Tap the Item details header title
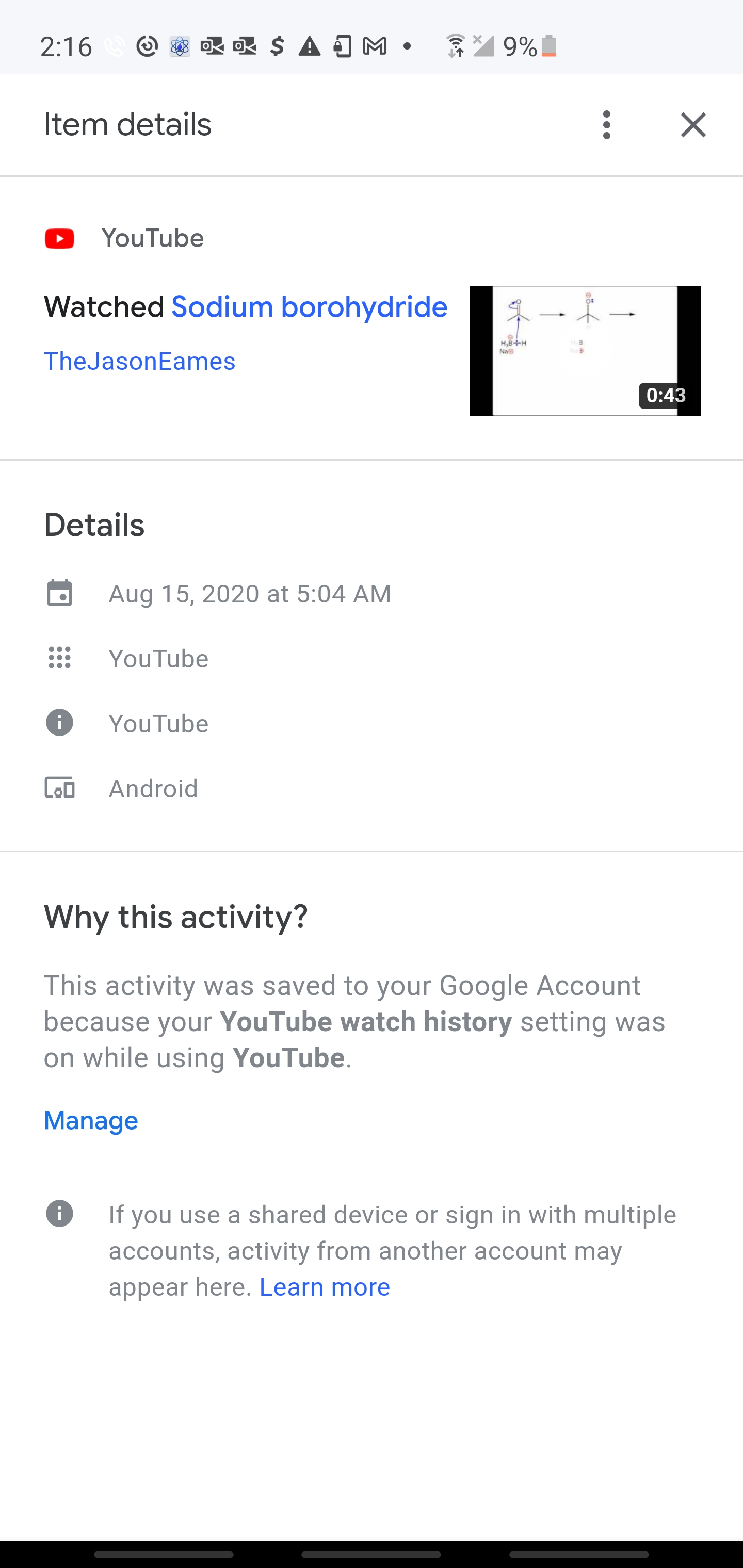The image size is (743, 1568). pyautogui.click(x=127, y=125)
